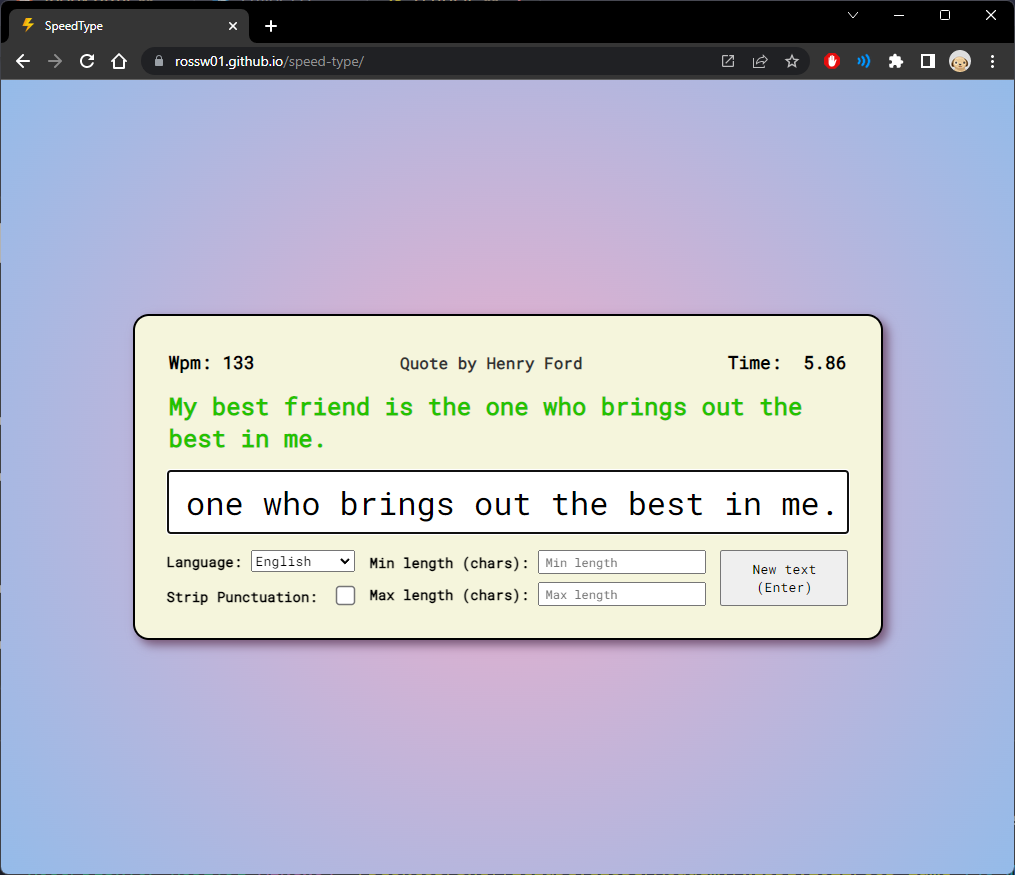The height and width of the screenshot is (875, 1015).
Task: Open the tab search chevron
Action: pyautogui.click(x=853, y=15)
